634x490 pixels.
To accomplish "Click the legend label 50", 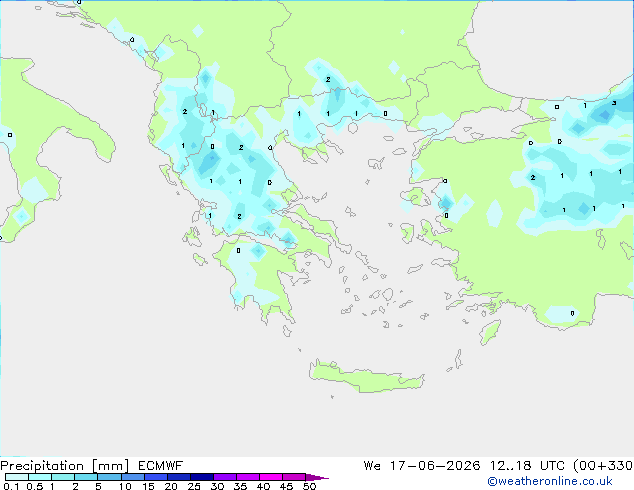I will [309, 486].
